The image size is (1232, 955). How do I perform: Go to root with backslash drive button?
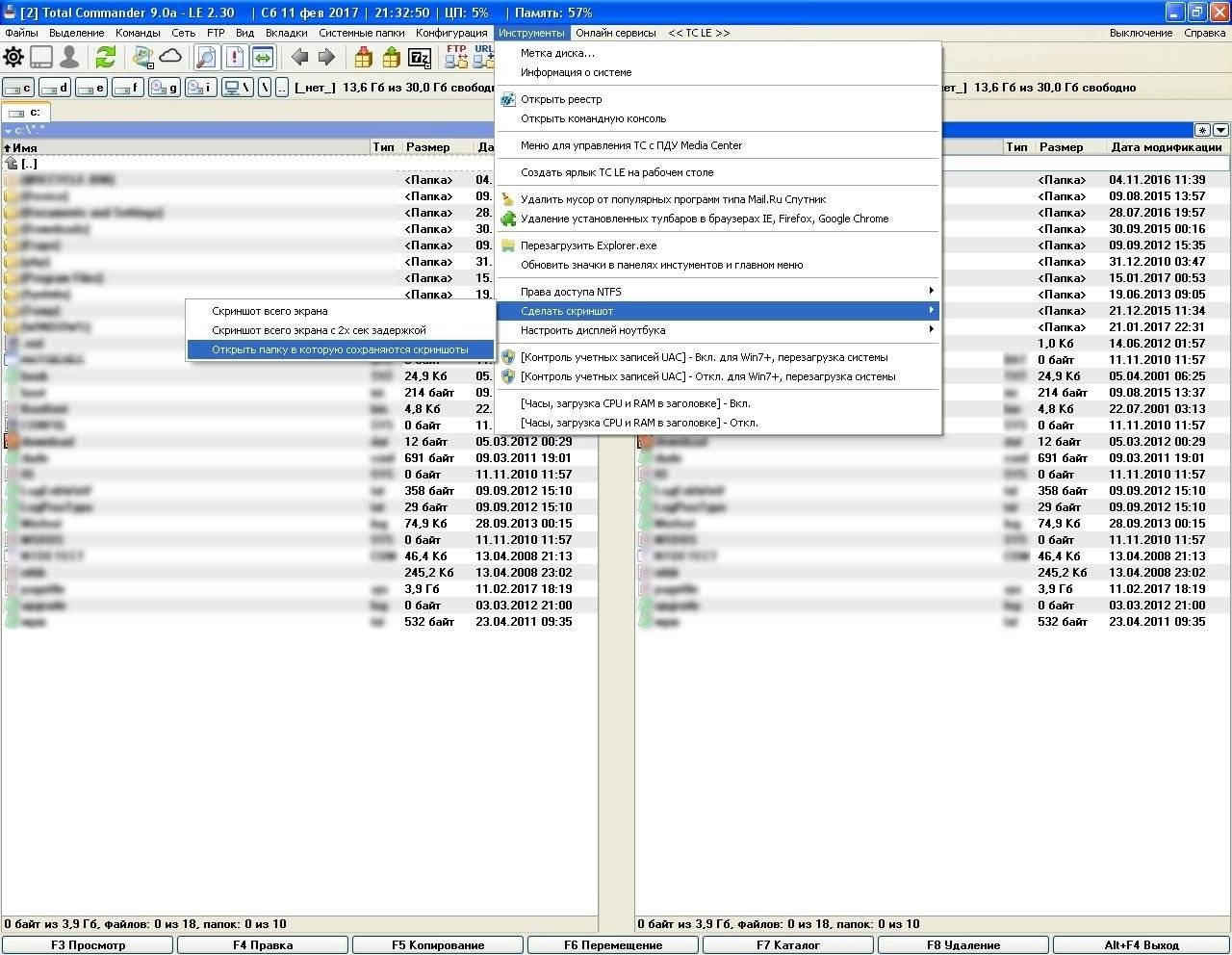[265, 88]
